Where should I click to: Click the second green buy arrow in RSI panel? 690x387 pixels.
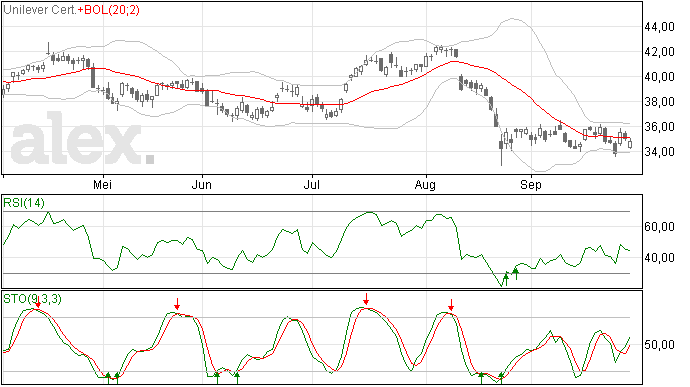pyautogui.click(x=516, y=274)
